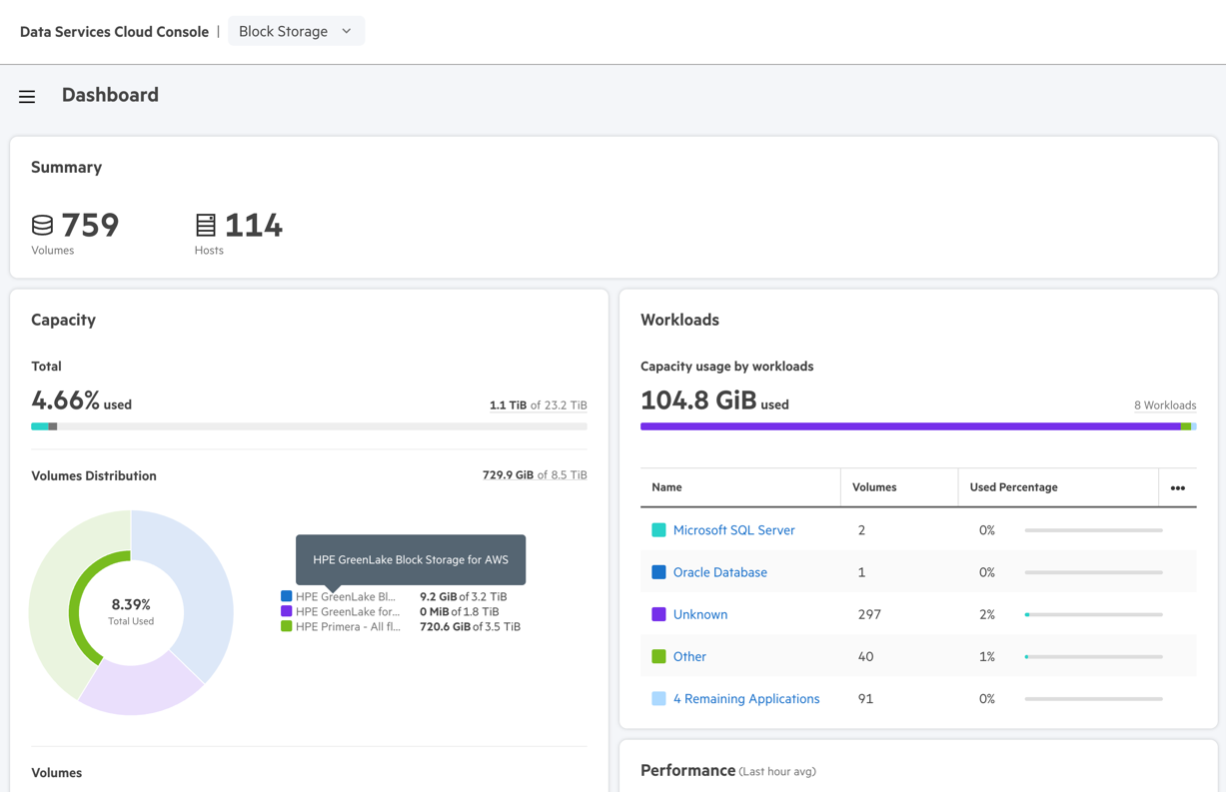Image resolution: width=1231 pixels, height=797 pixels.
Task: Click the Name column header
Action: point(667,488)
